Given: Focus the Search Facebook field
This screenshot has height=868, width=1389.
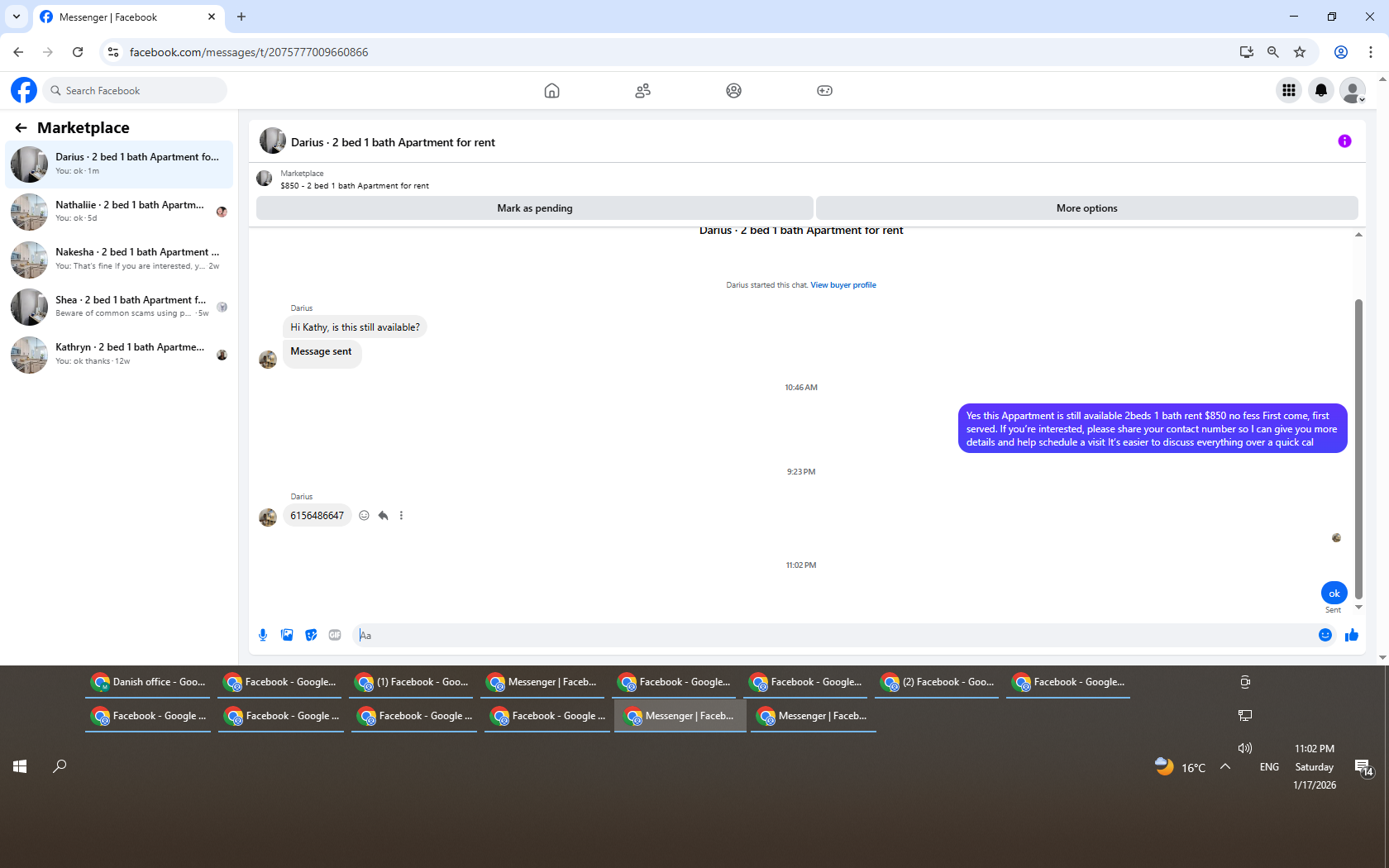Looking at the screenshot, I should click(x=135, y=90).
